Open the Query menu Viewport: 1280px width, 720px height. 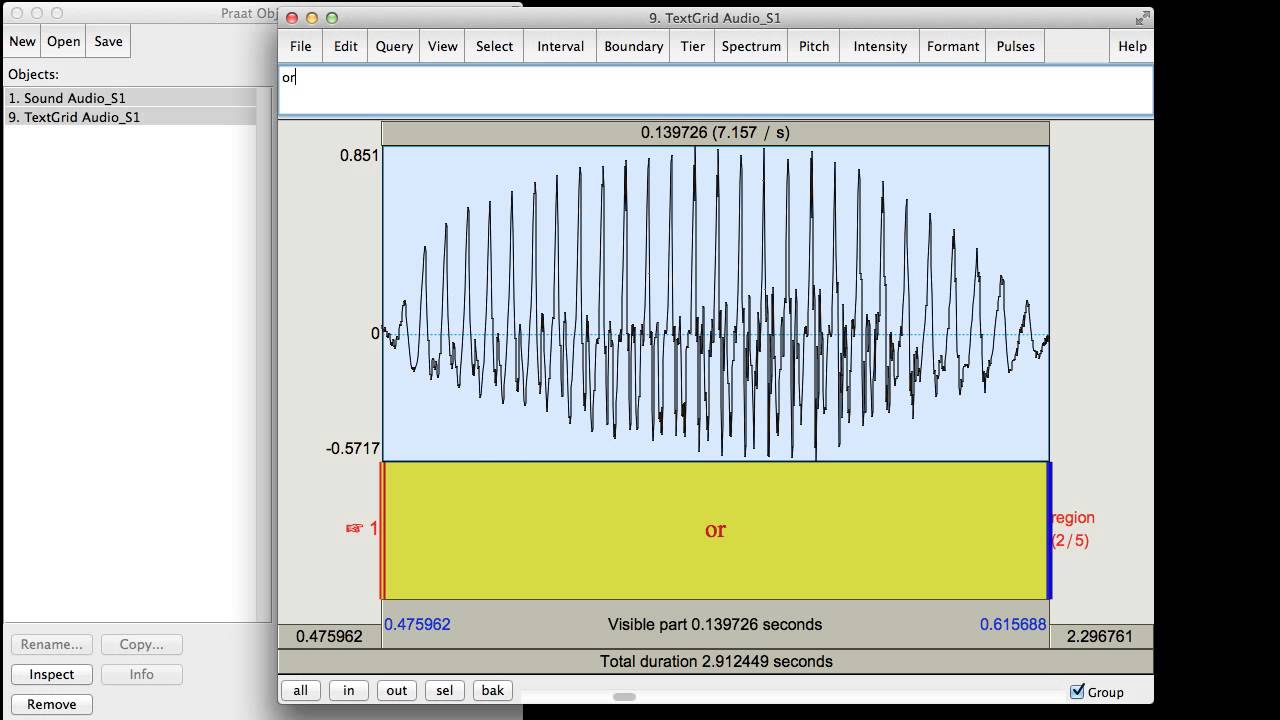(394, 46)
